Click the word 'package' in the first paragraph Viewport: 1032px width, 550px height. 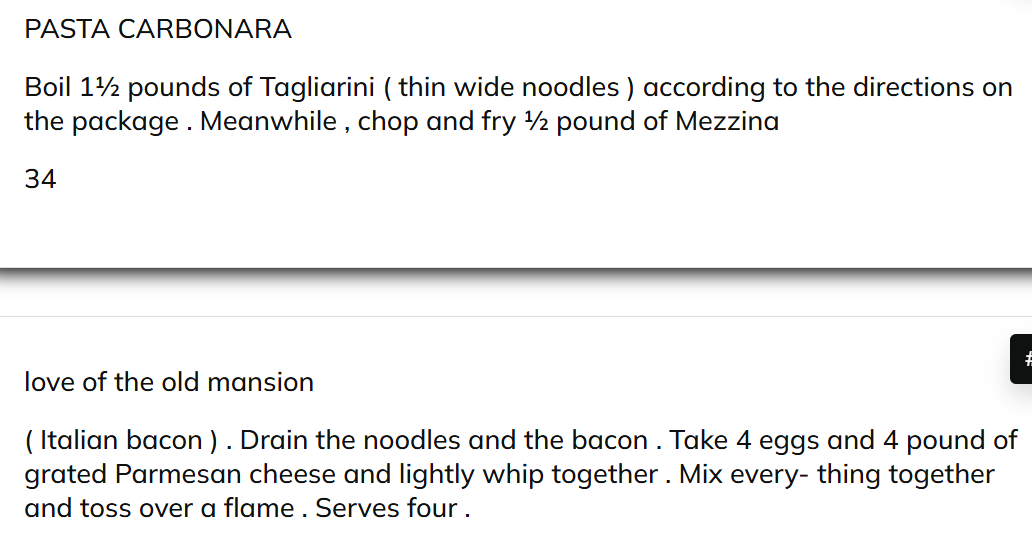click(x=125, y=122)
